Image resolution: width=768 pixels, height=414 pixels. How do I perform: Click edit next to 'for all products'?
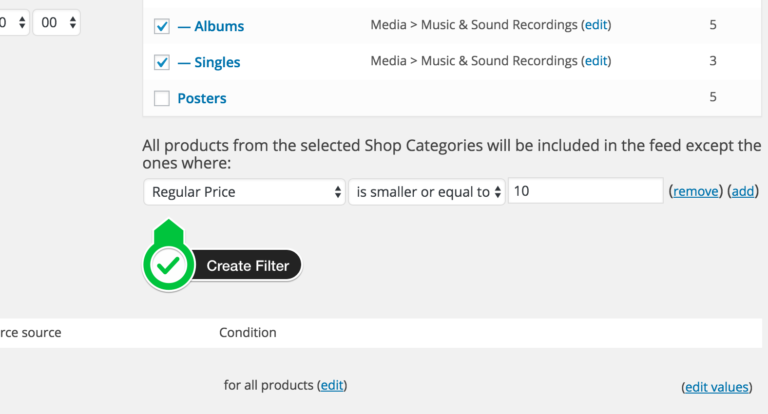pos(332,386)
